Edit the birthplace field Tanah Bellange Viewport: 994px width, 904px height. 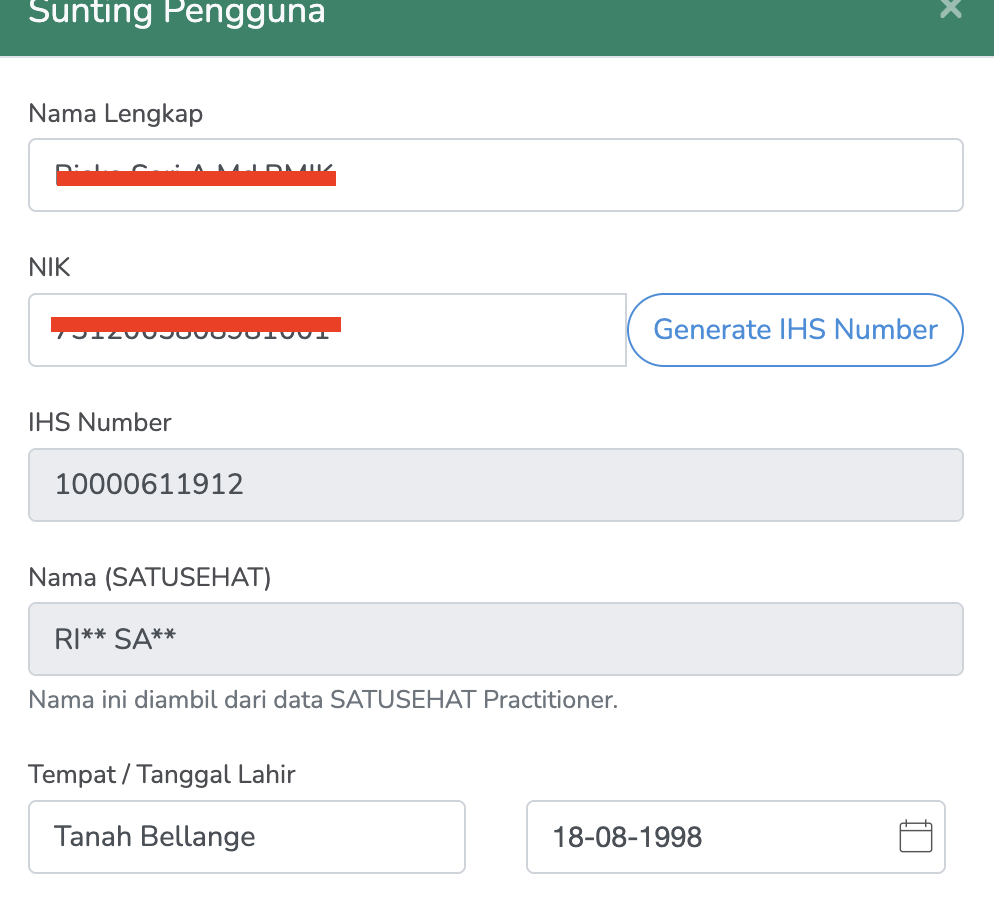coord(246,836)
